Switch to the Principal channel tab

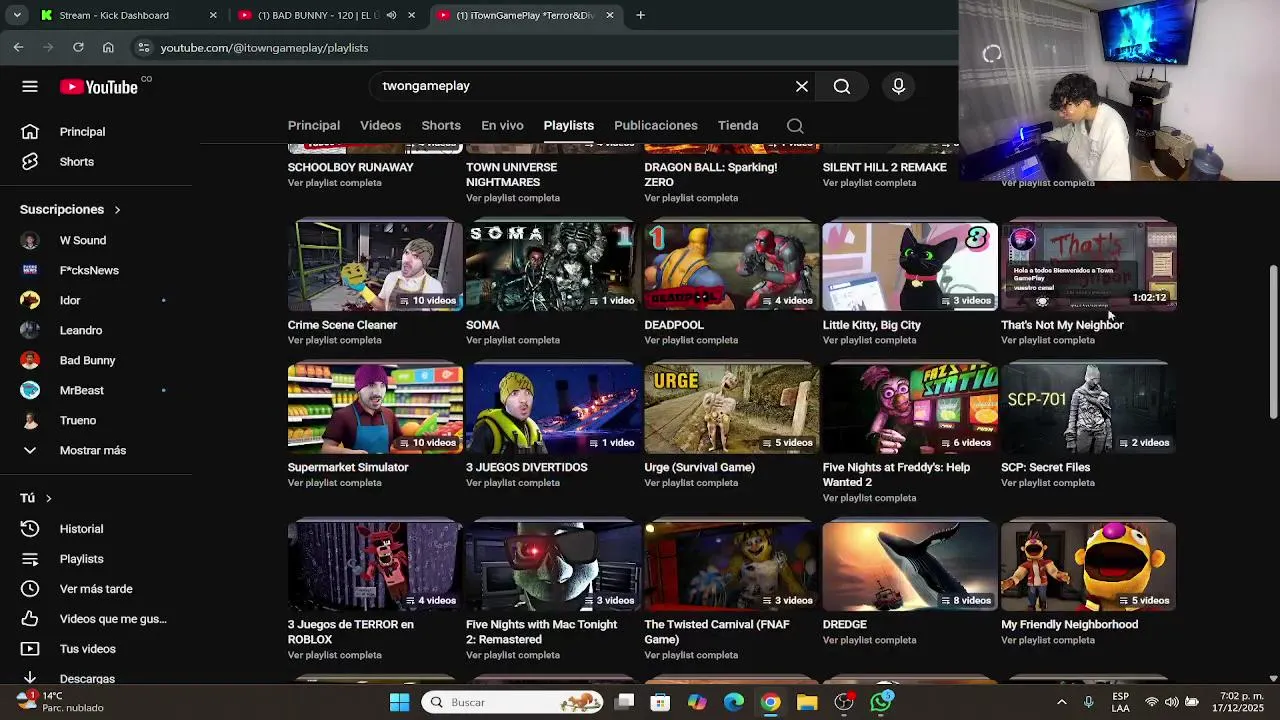point(314,126)
